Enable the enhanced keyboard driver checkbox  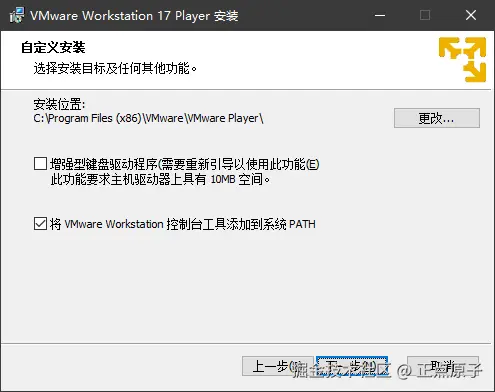coord(40,164)
